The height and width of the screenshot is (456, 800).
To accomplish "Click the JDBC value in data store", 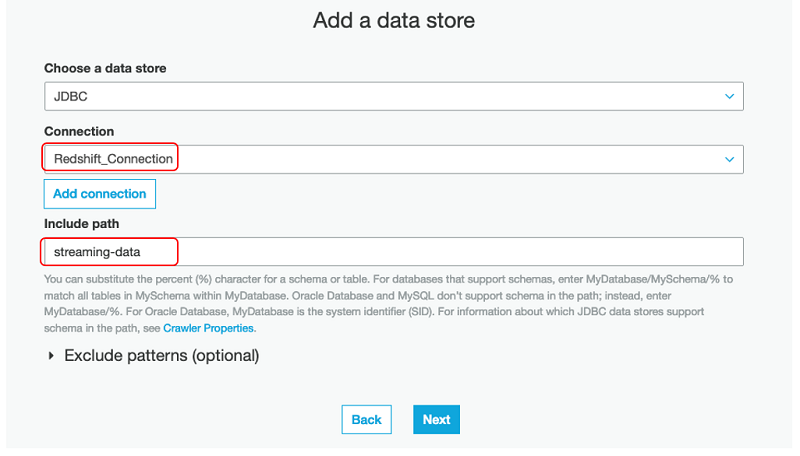I will pyautogui.click(x=70, y=96).
